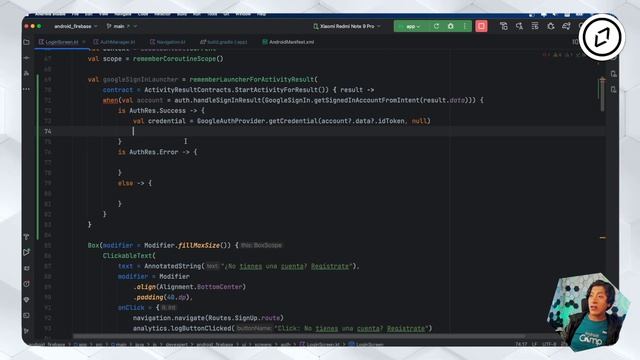Image resolution: width=640 pixels, height=360 pixels.
Task: Click the 'onClick' parameter name
Action: [131, 308]
